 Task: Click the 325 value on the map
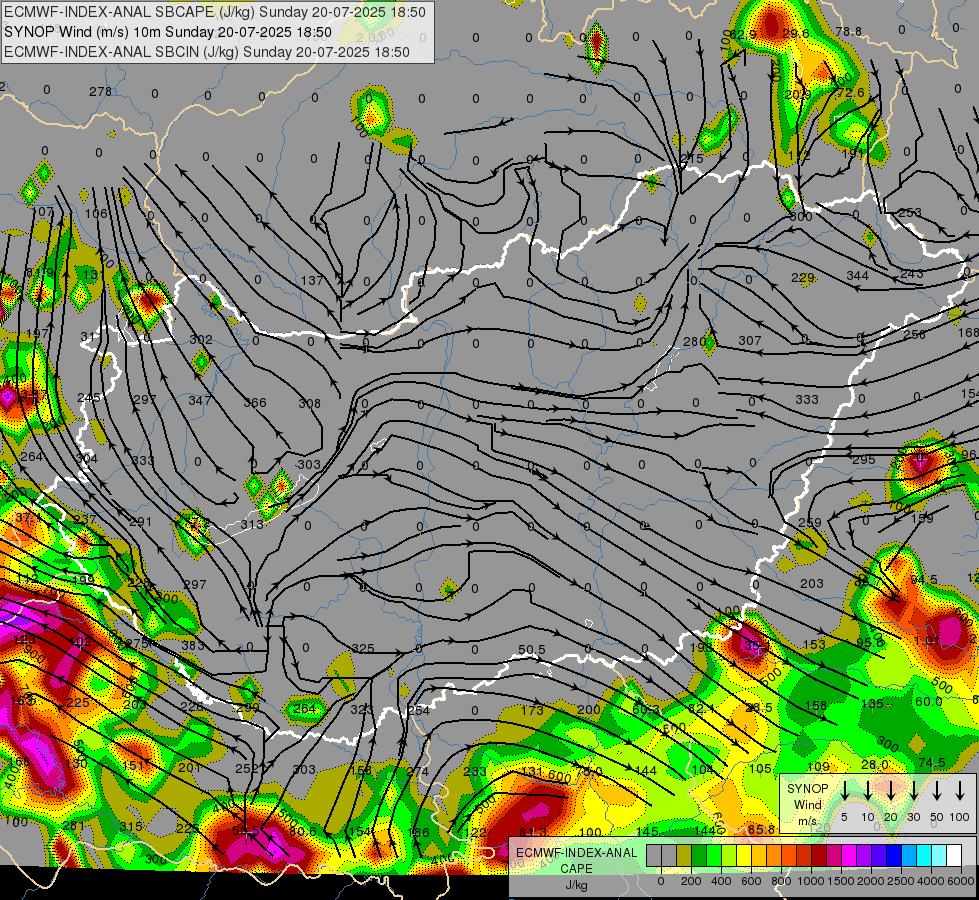click(x=363, y=648)
